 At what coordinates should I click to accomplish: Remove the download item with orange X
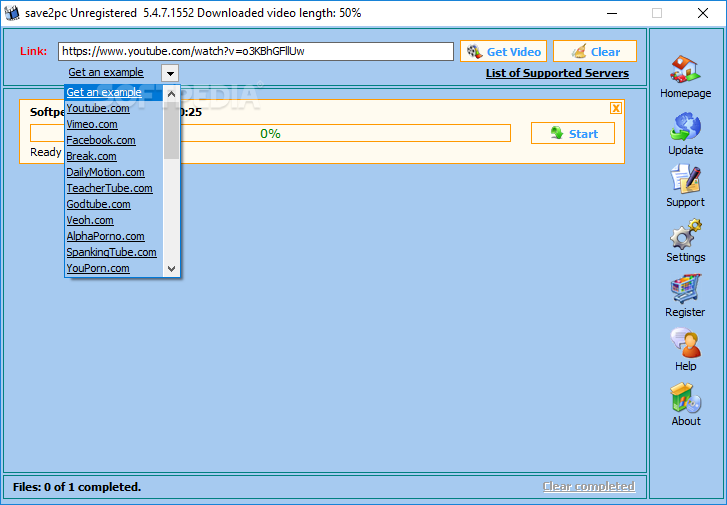[x=616, y=108]
